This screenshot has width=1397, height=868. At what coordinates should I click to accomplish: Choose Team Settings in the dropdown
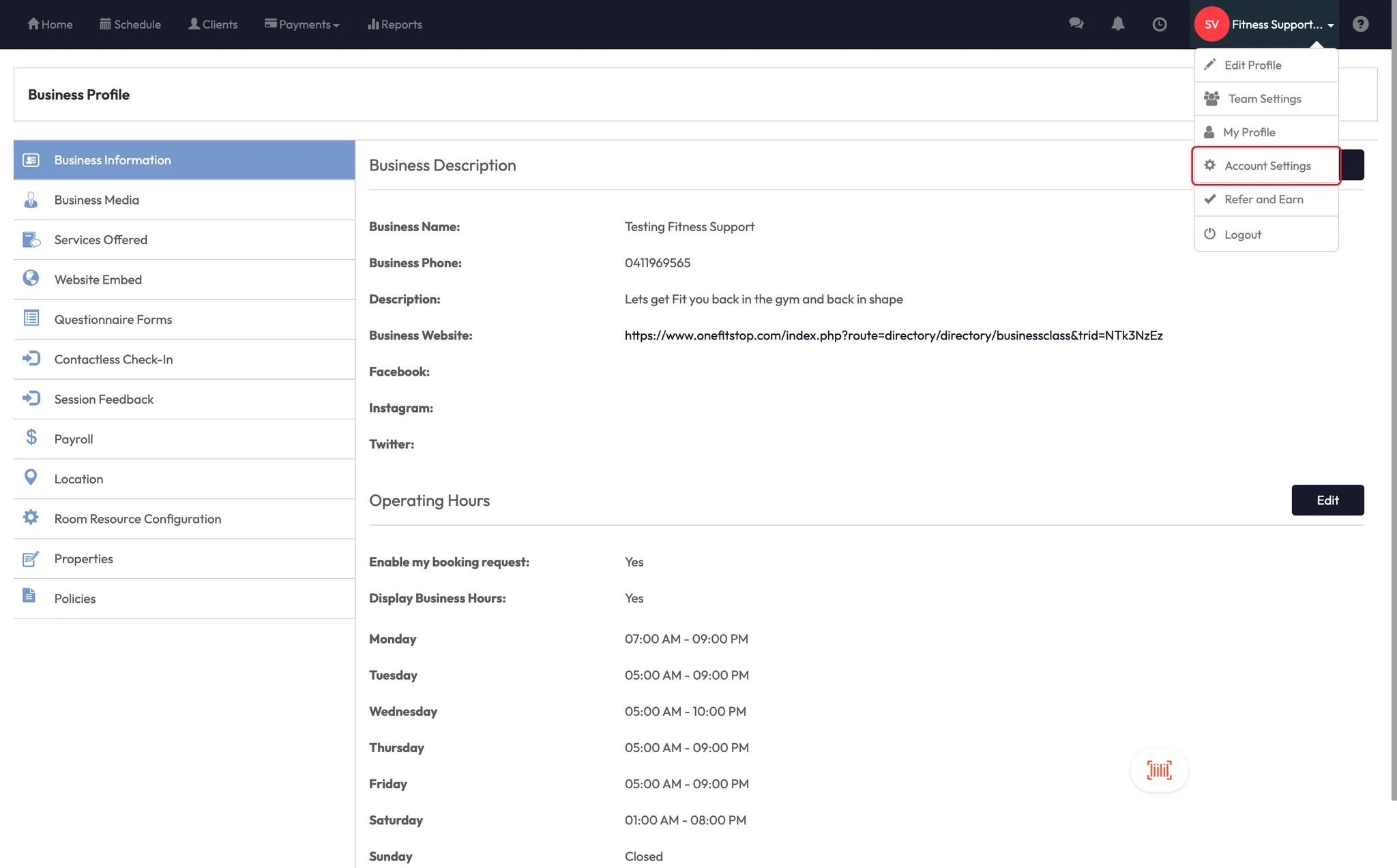pos(1264,99)
